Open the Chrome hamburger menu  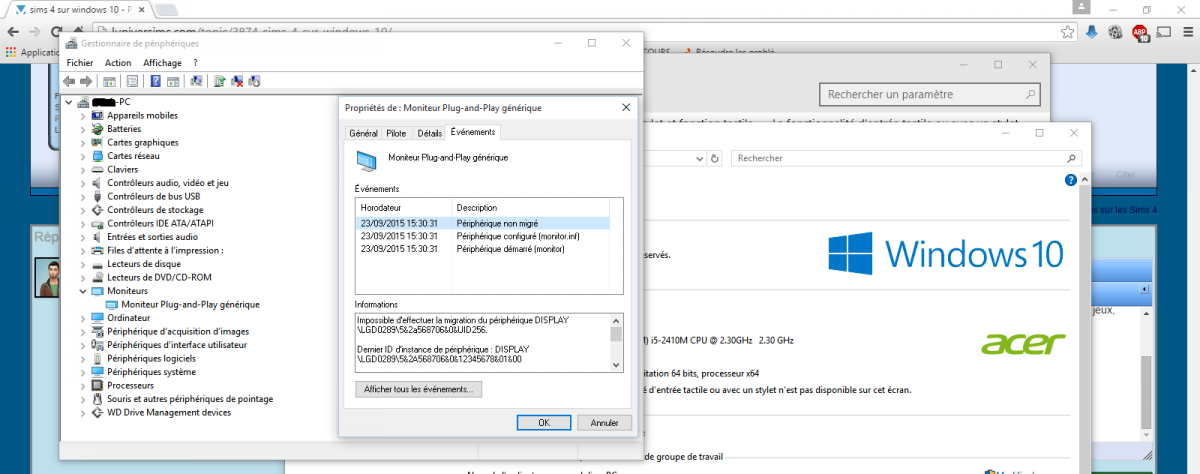point(1186,32)
